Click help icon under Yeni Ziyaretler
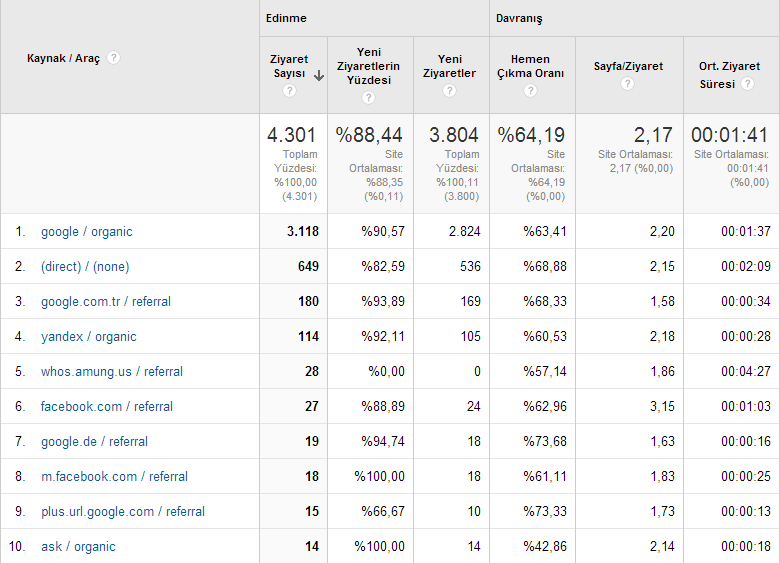The width and height of the screenshot is (780, 563). click(x=449, y=91)
